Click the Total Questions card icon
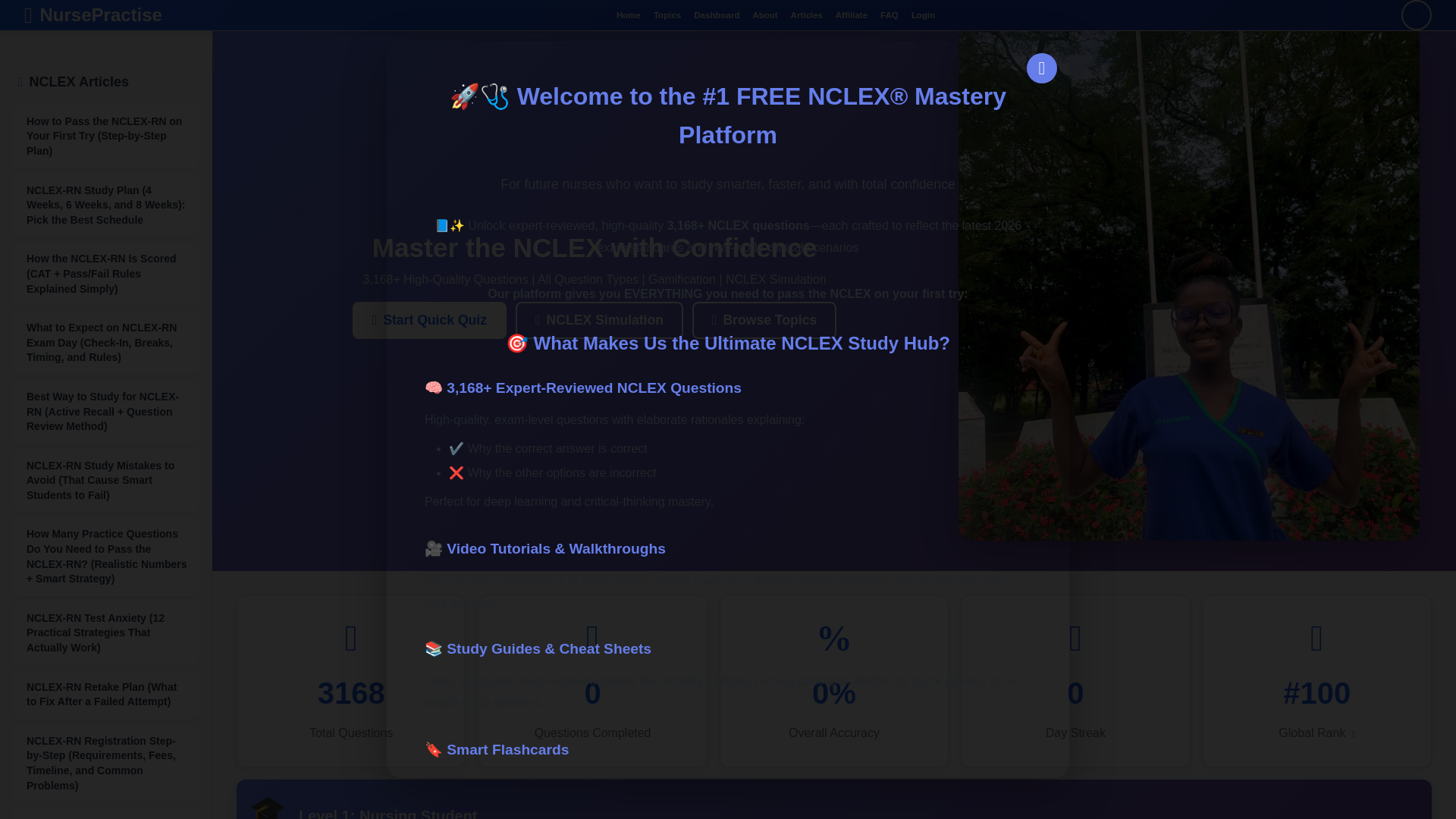 (x=351, y=639)
